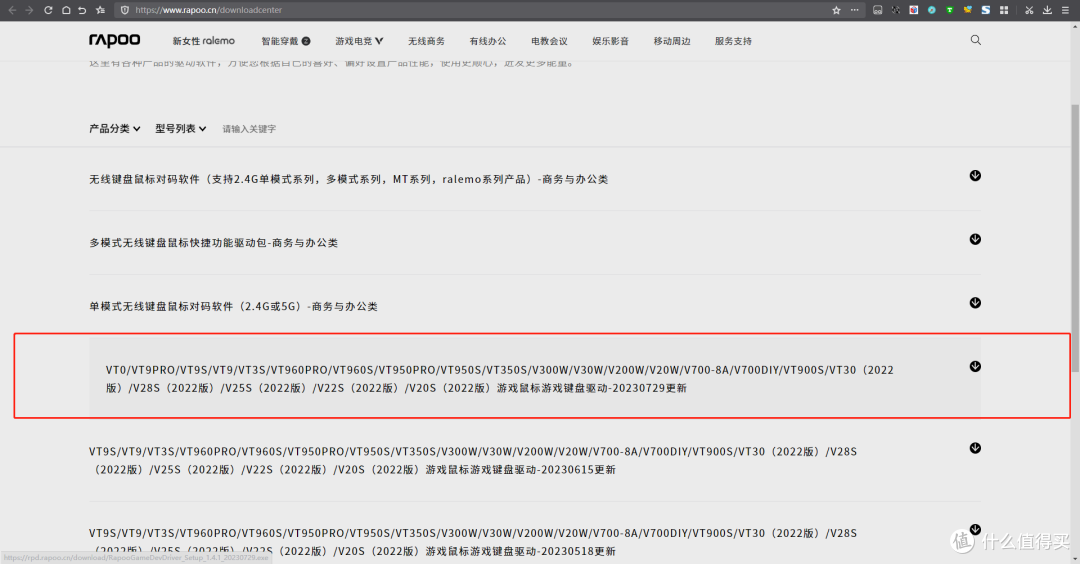Open the browser hamburger menu
This screenshot has width=1080, height=564.
point(1065,10)
